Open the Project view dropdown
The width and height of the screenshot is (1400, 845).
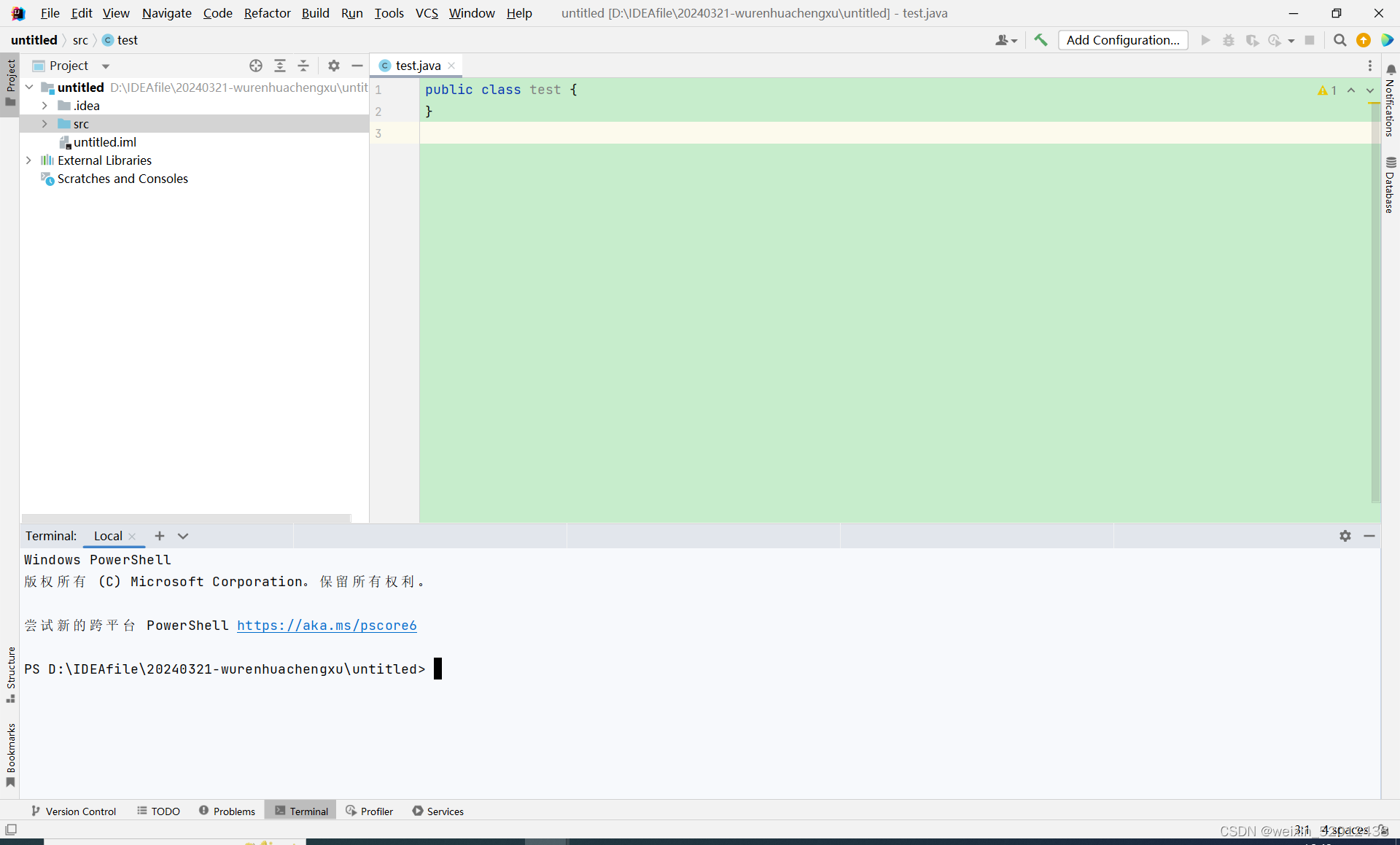(106, 66)
